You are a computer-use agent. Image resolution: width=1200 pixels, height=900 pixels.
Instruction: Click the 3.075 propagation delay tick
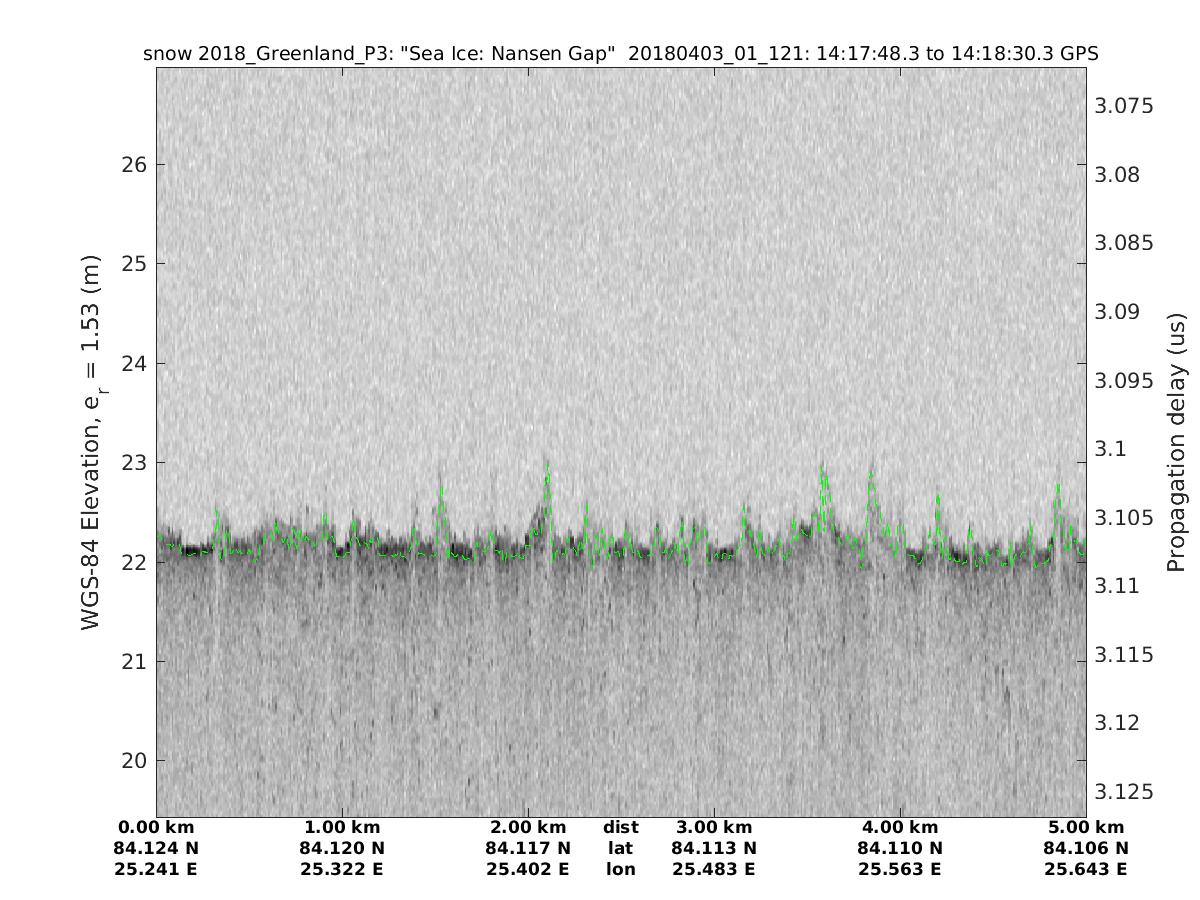coord(1126,106)
